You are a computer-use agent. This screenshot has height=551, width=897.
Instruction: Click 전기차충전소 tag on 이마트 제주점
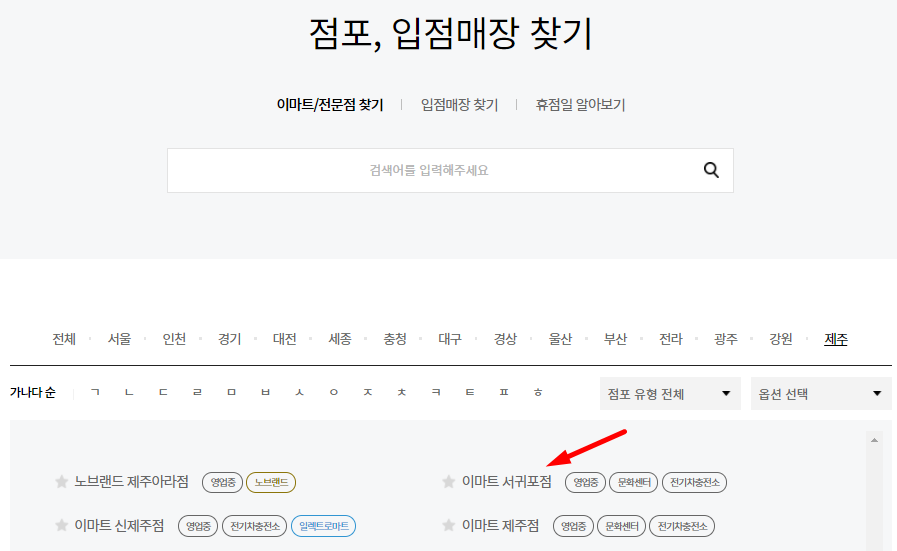[682, 526]
